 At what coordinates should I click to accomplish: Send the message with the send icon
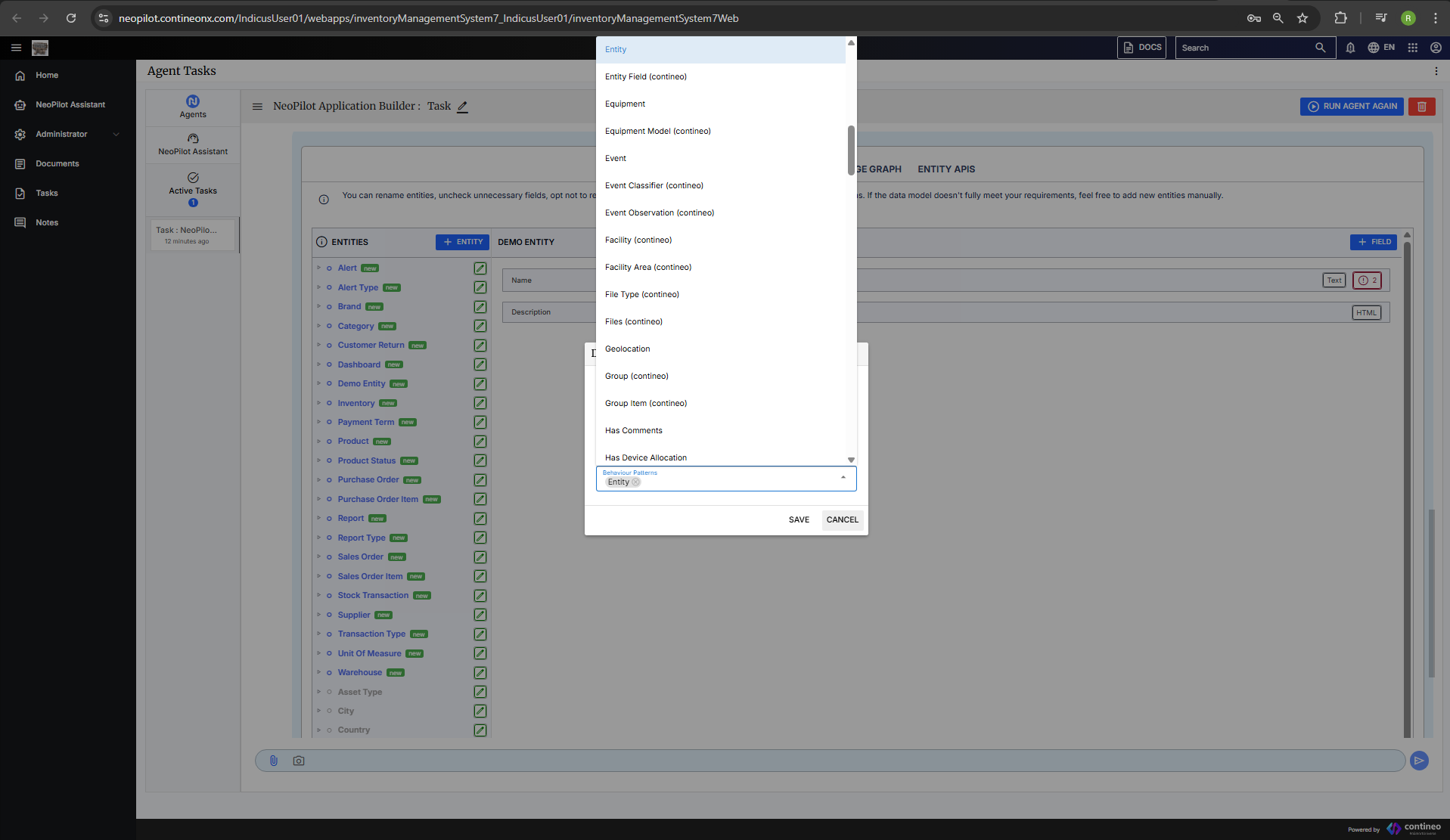point(1419,761)
